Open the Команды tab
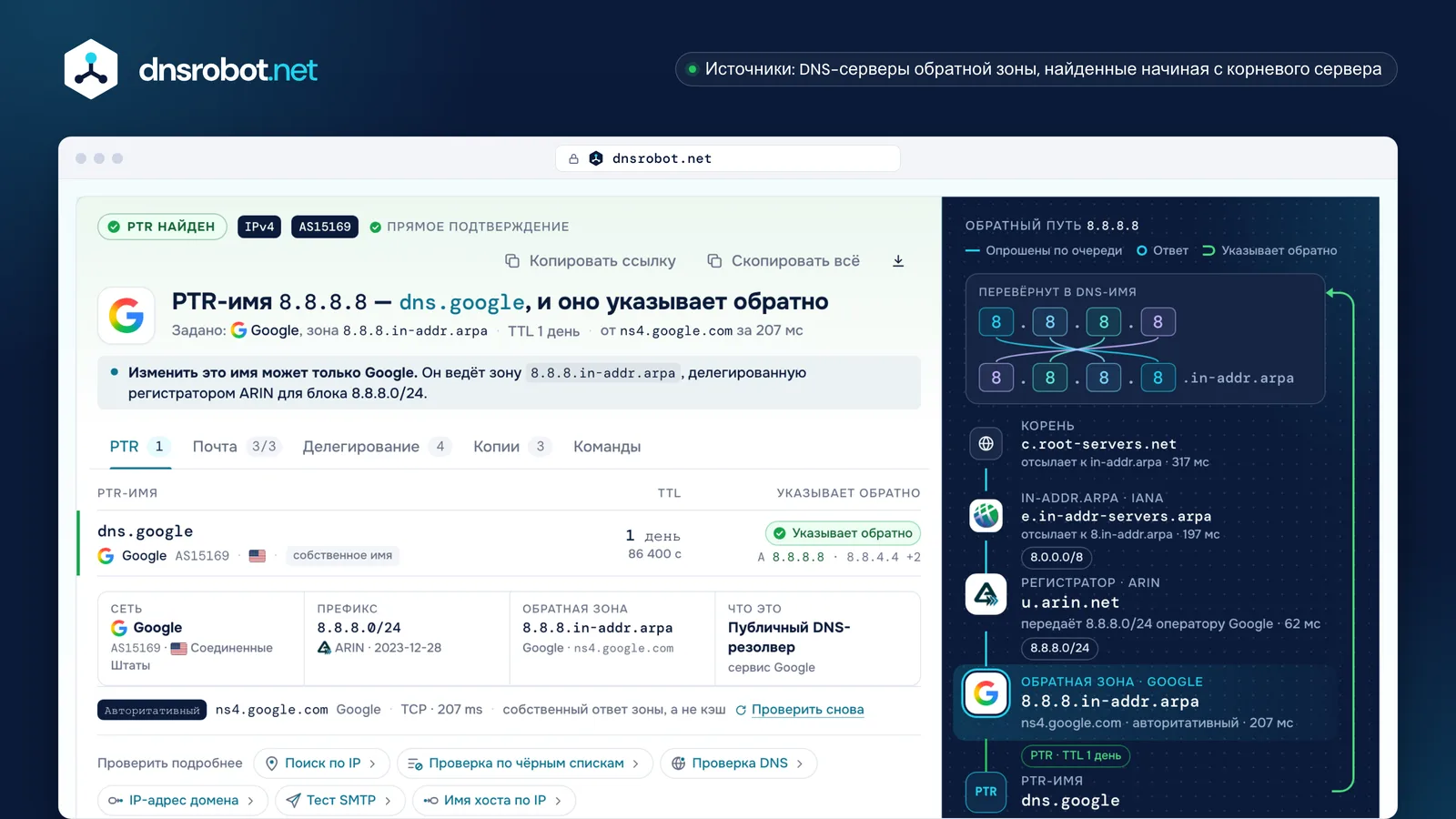This screenshot has height=819, width=1456. [607, 447]
